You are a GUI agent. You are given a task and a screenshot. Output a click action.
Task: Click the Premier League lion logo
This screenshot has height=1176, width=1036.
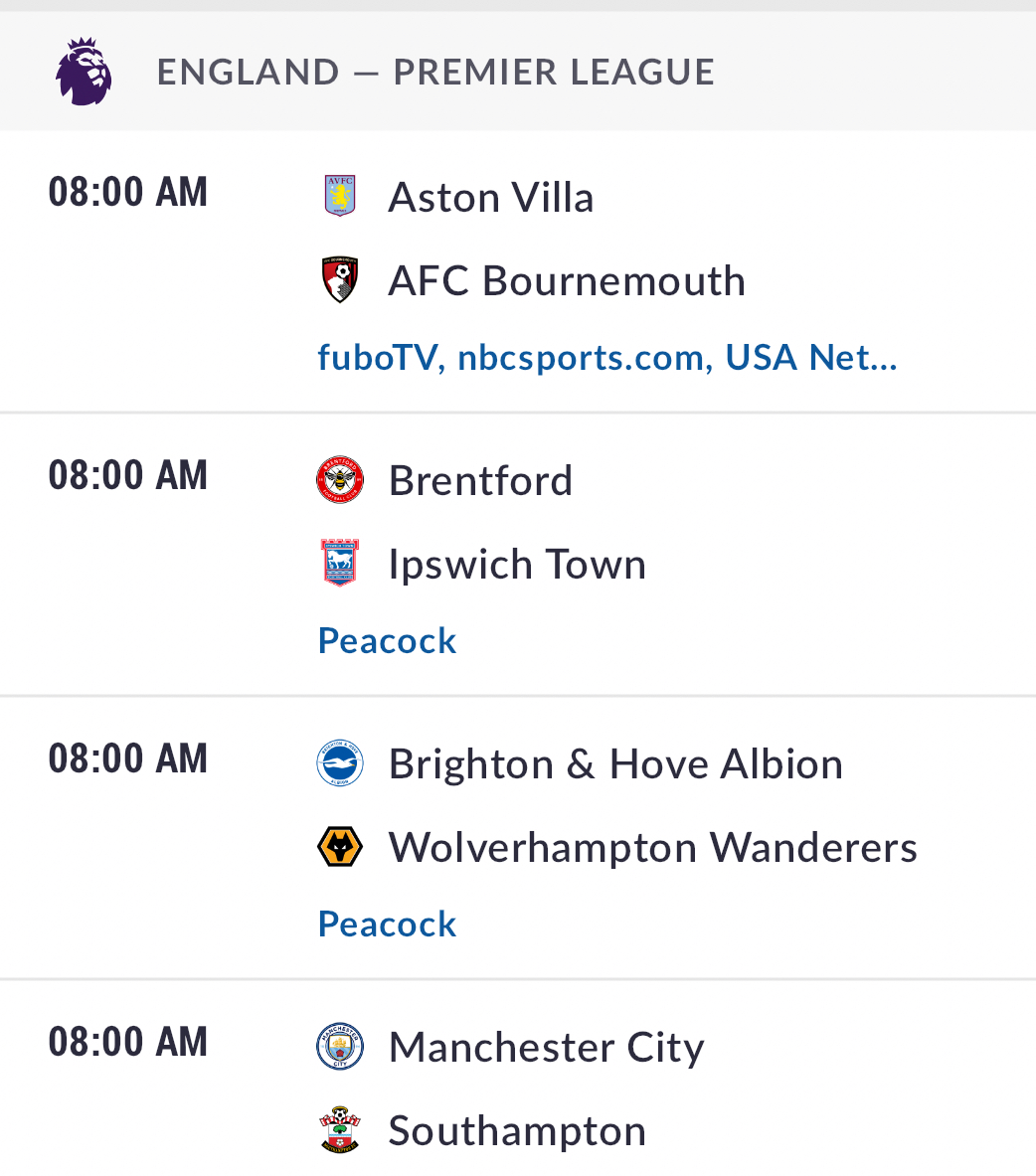(x=85, y=72)
